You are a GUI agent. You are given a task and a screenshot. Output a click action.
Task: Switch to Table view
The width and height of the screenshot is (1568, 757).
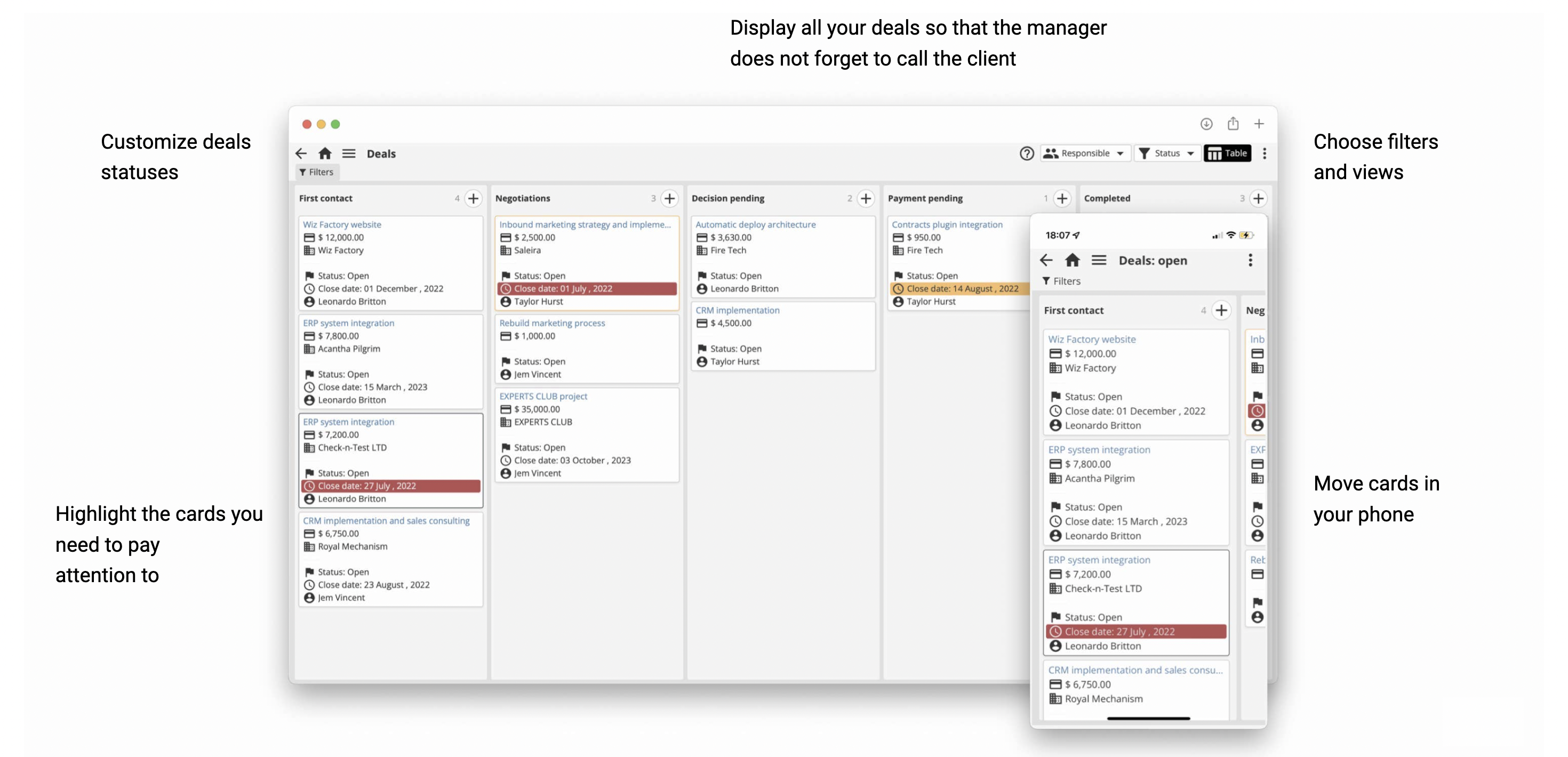[x=1227, y=154]
